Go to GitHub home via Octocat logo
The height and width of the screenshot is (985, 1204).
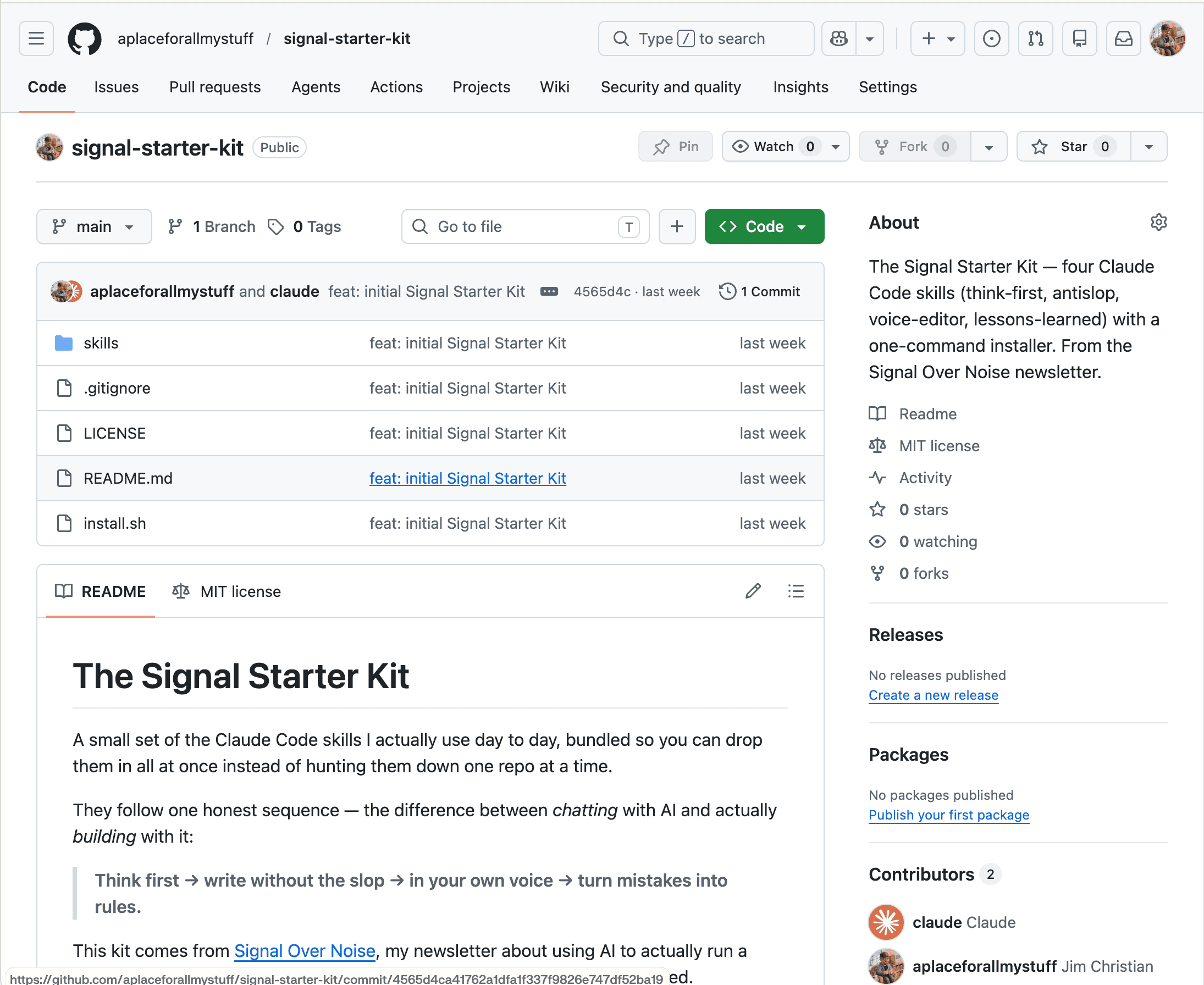85,38
